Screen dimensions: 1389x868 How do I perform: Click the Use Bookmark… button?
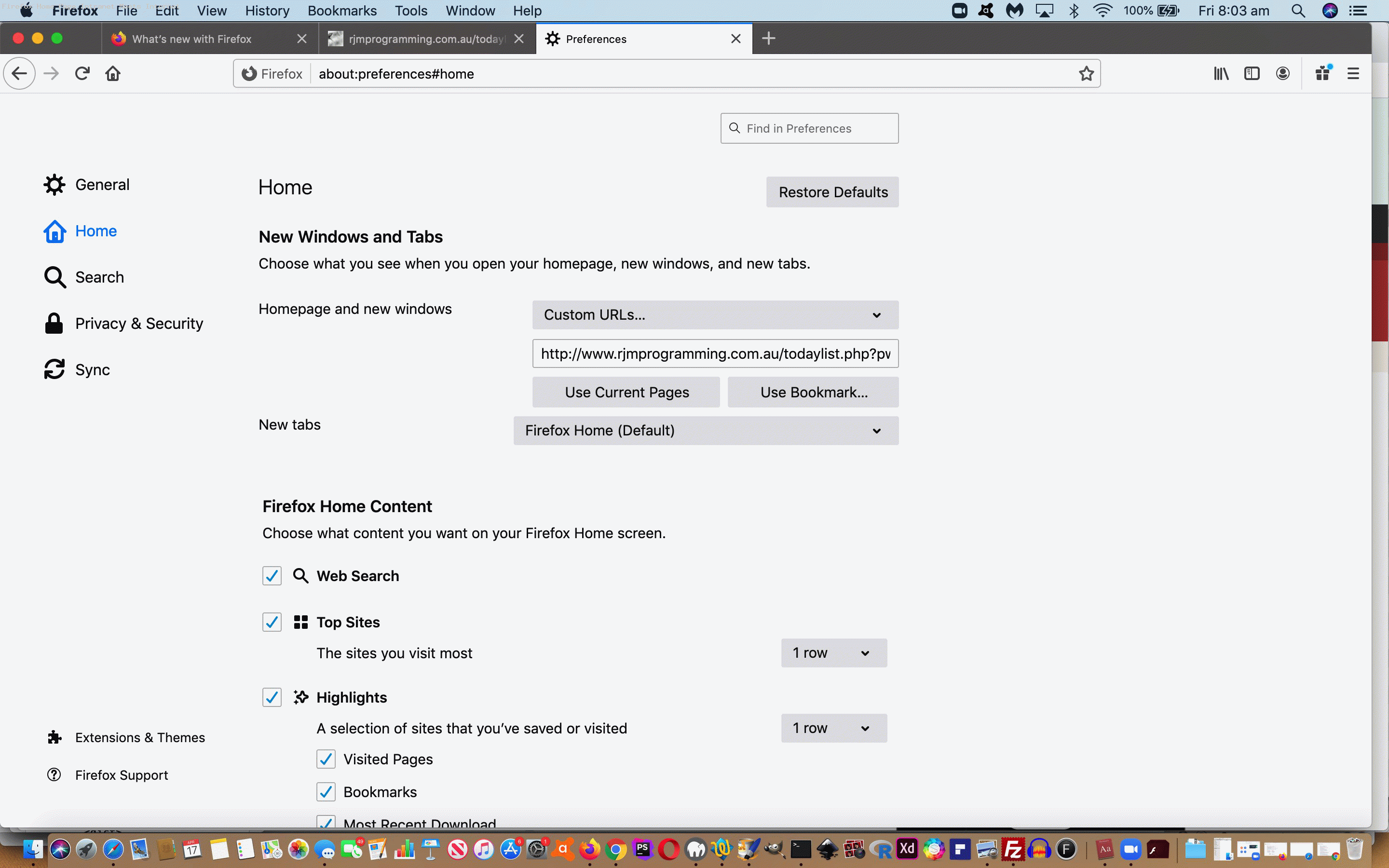[813, 392]
